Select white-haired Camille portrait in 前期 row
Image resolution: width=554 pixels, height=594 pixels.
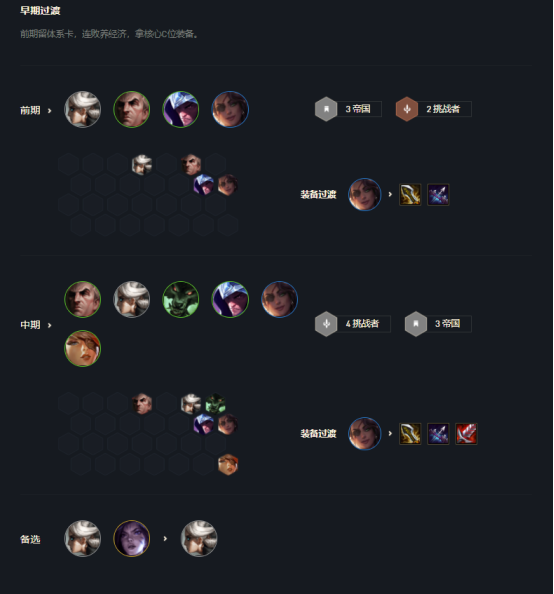click(x=83, y=109)
